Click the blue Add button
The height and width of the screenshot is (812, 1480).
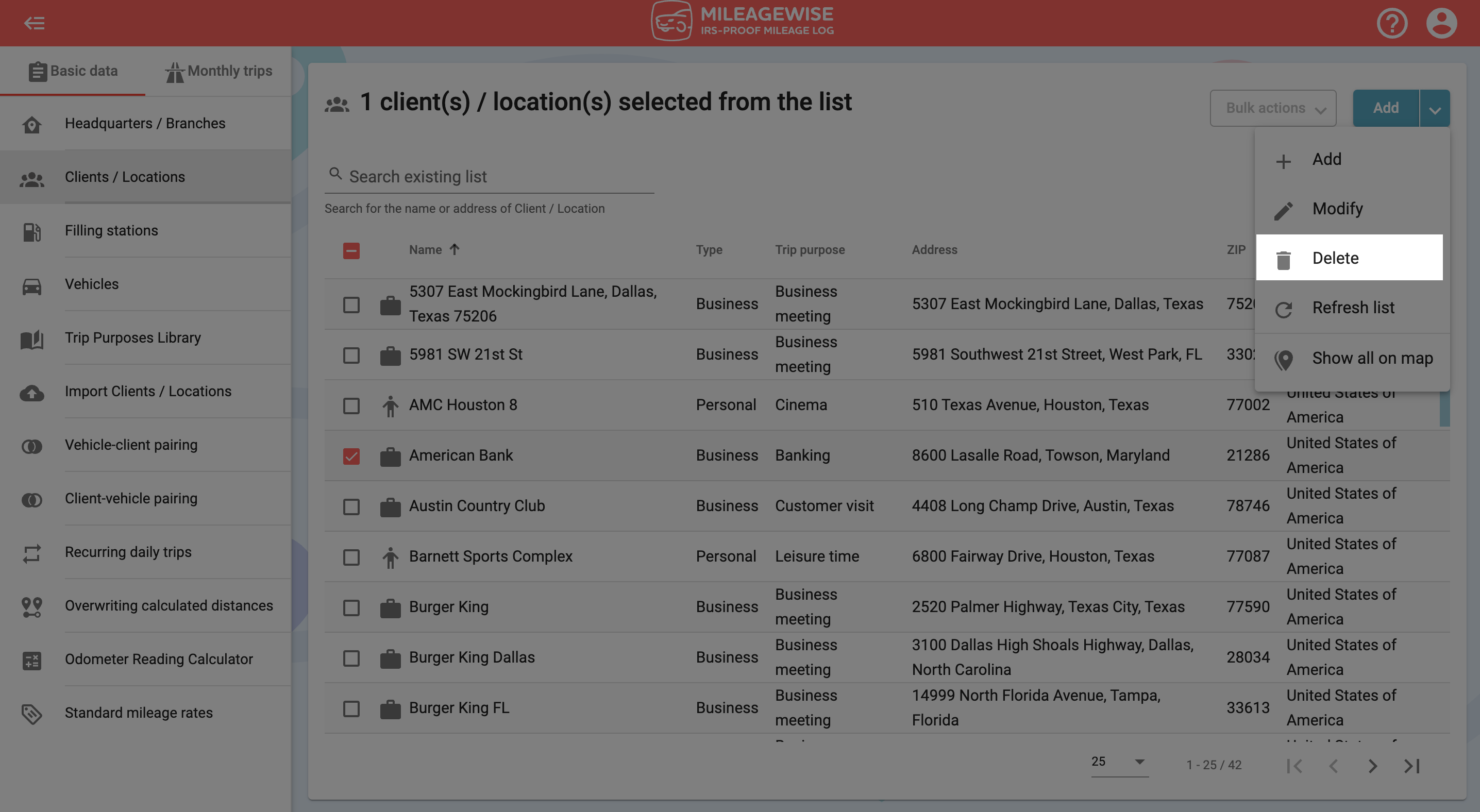pos(1385,108)
